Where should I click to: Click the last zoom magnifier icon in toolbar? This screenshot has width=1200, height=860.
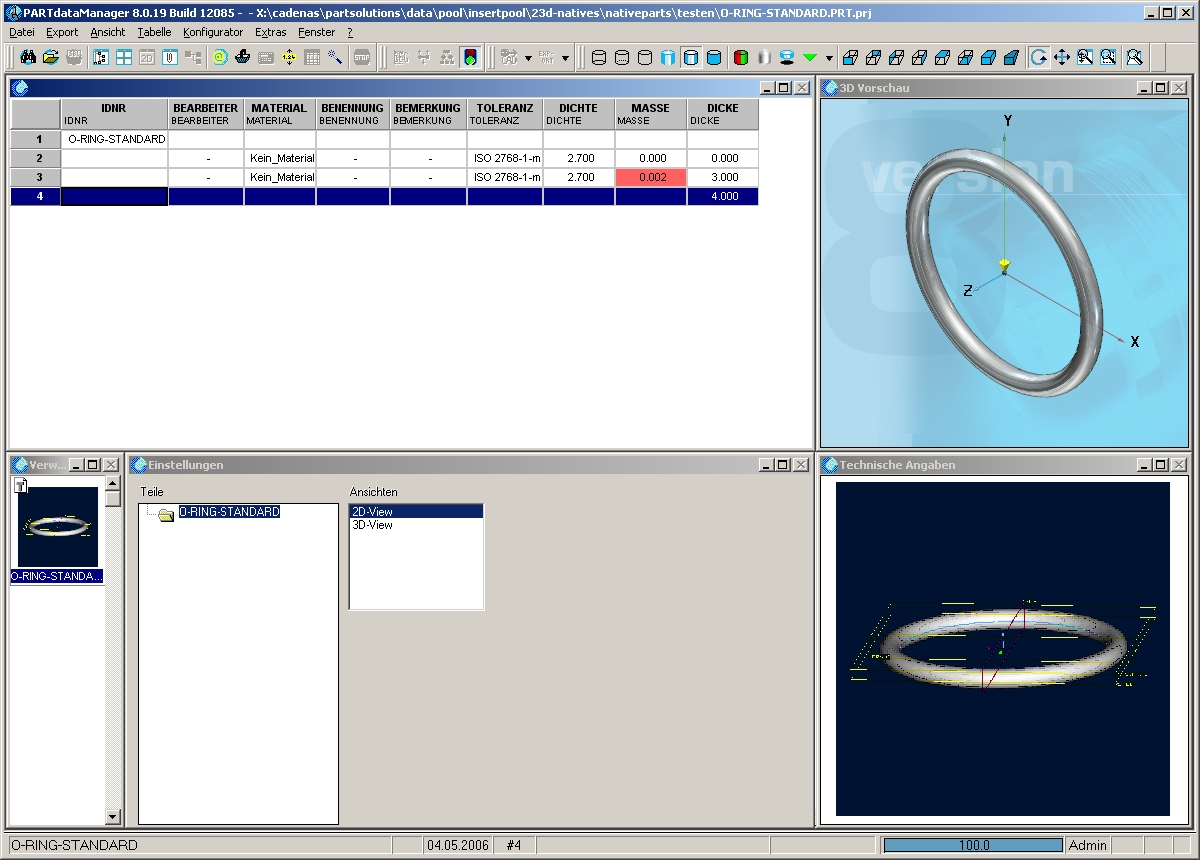point(1134,58)
